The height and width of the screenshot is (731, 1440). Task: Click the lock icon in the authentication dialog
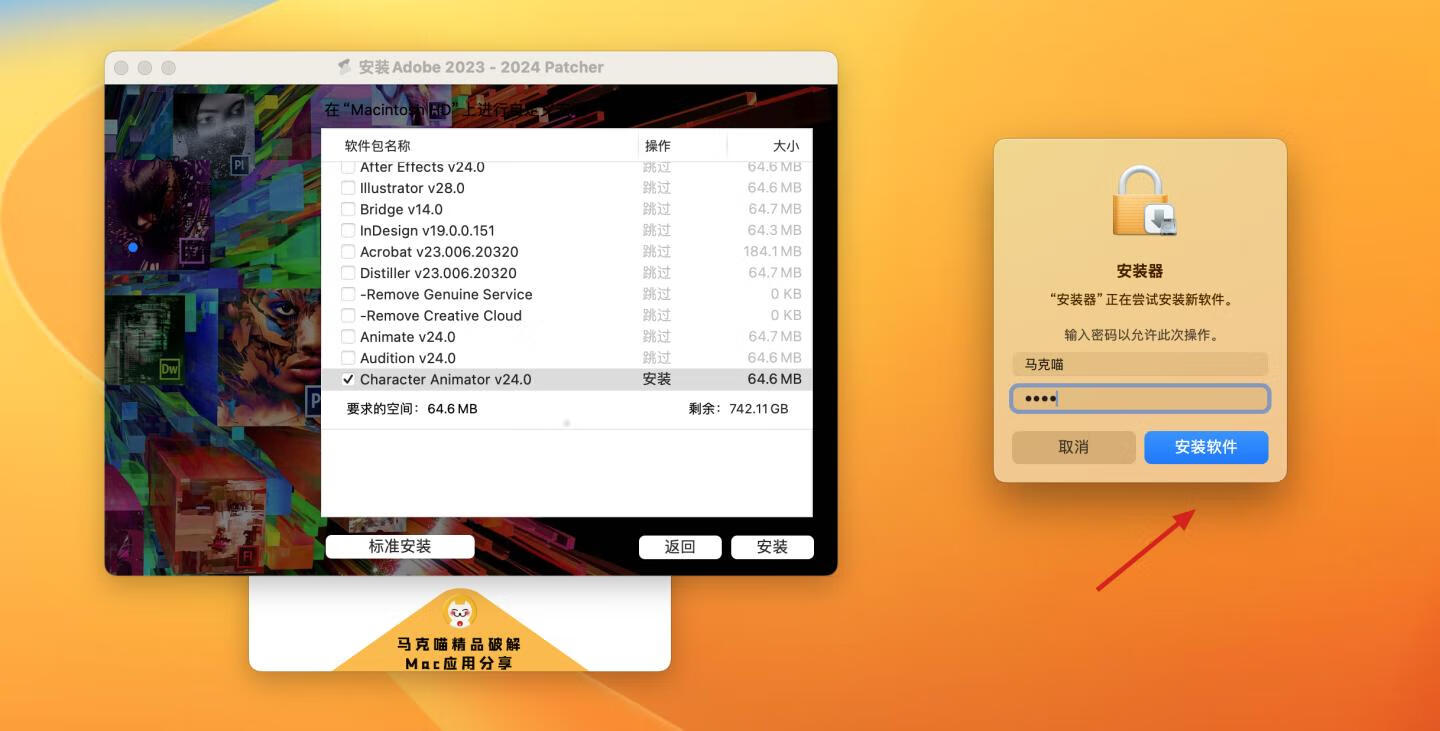tap(1142, 203)
